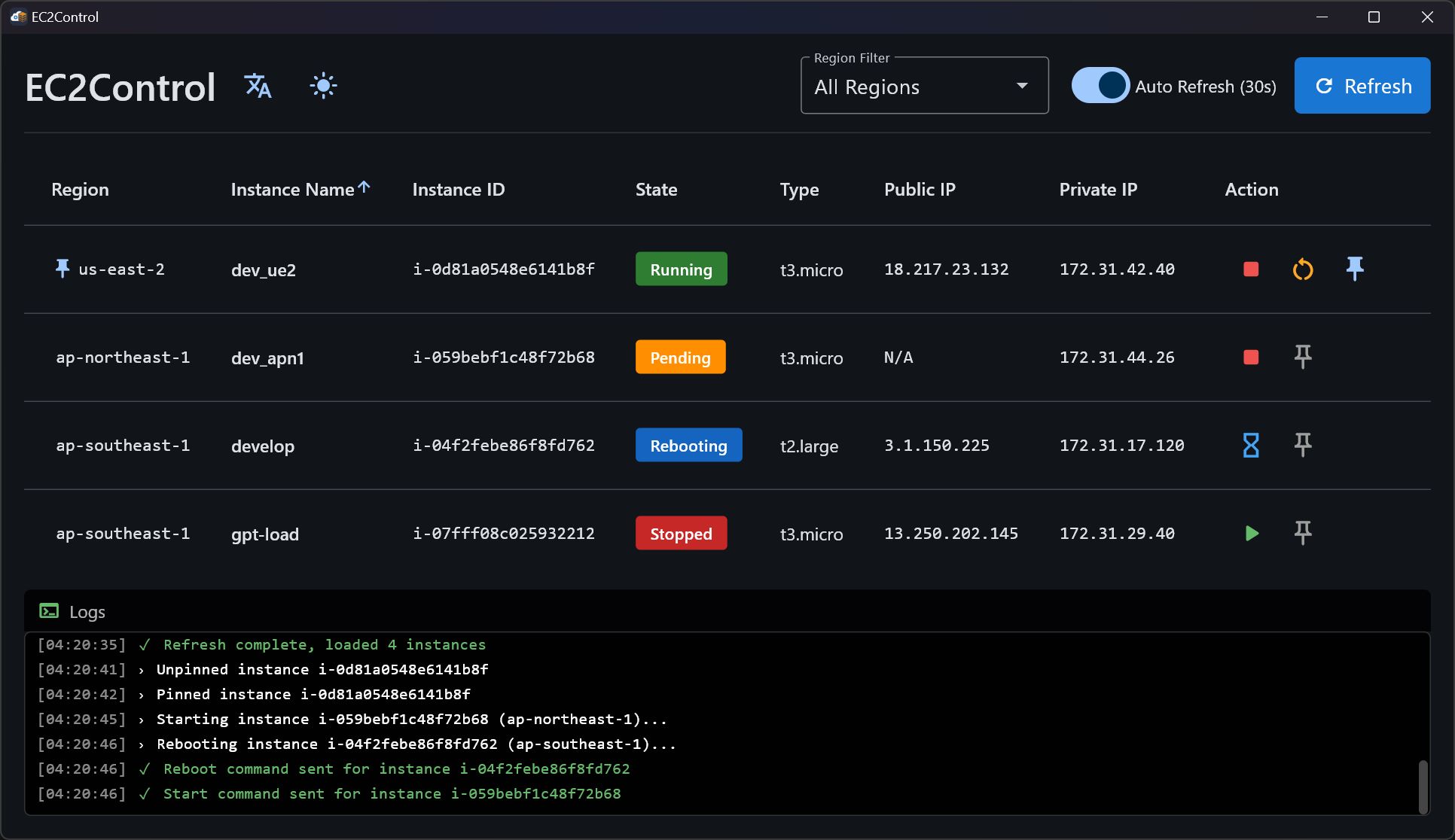Screen dimensions: 1455x840
Task: Sort by the State column header
Action: coord(656,190)
